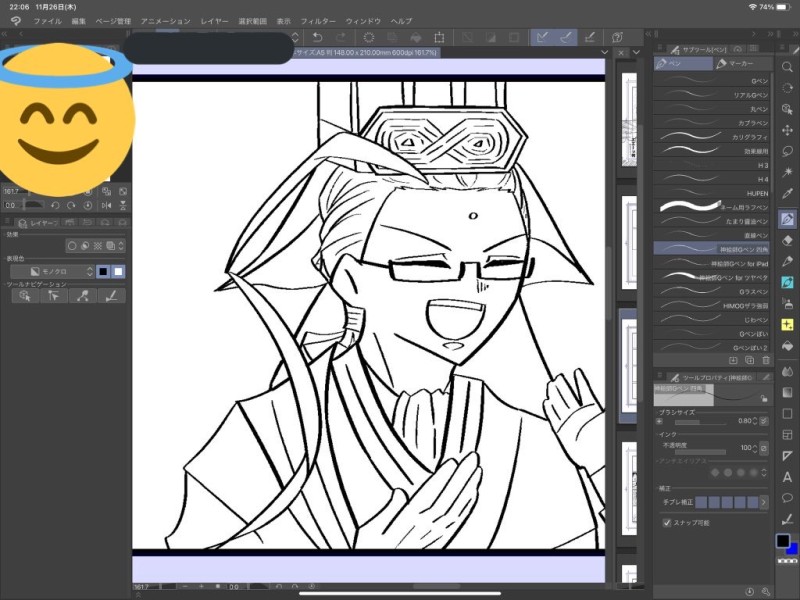The width and height of the screenshot is (800, 600).
Task: Open the Clip Studio logo menu
Action: click(x=16, y=21)
